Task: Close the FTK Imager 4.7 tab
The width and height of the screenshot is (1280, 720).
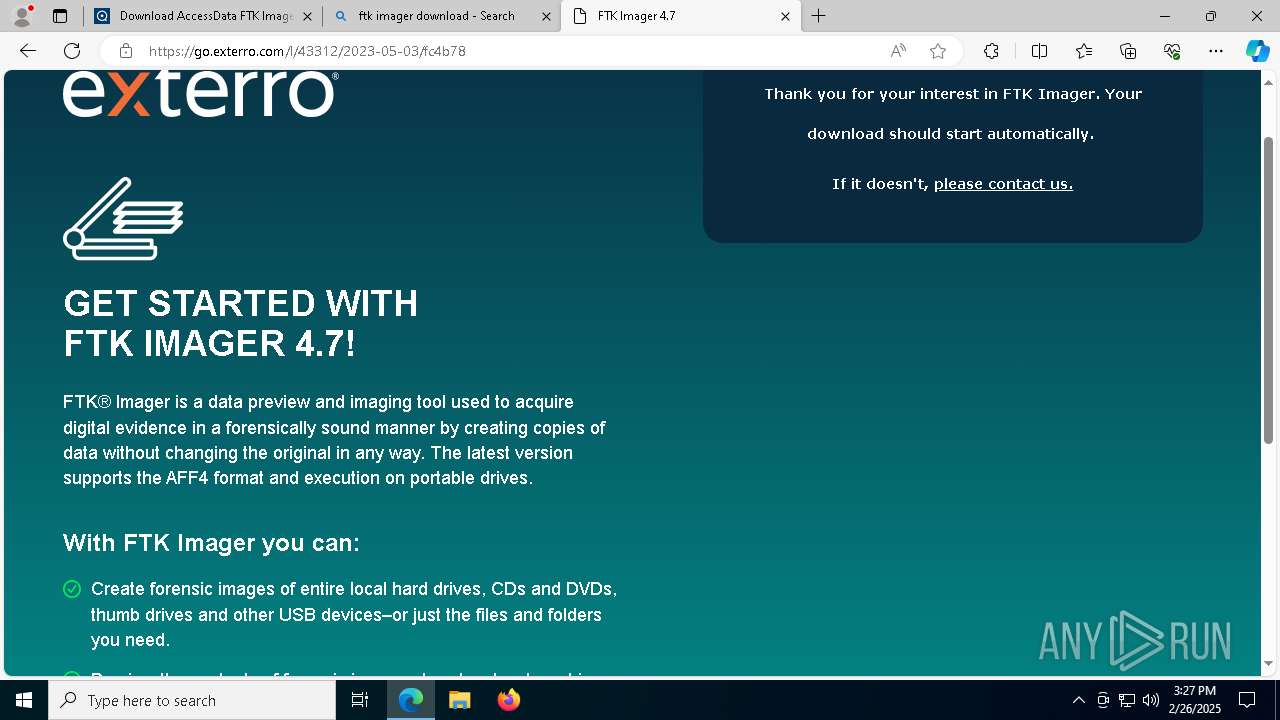Action: tap(785, 16)
